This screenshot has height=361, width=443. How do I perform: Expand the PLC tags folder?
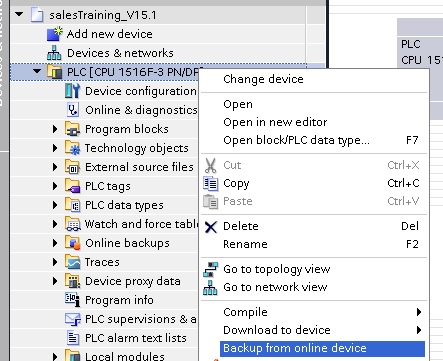[55, 186]
